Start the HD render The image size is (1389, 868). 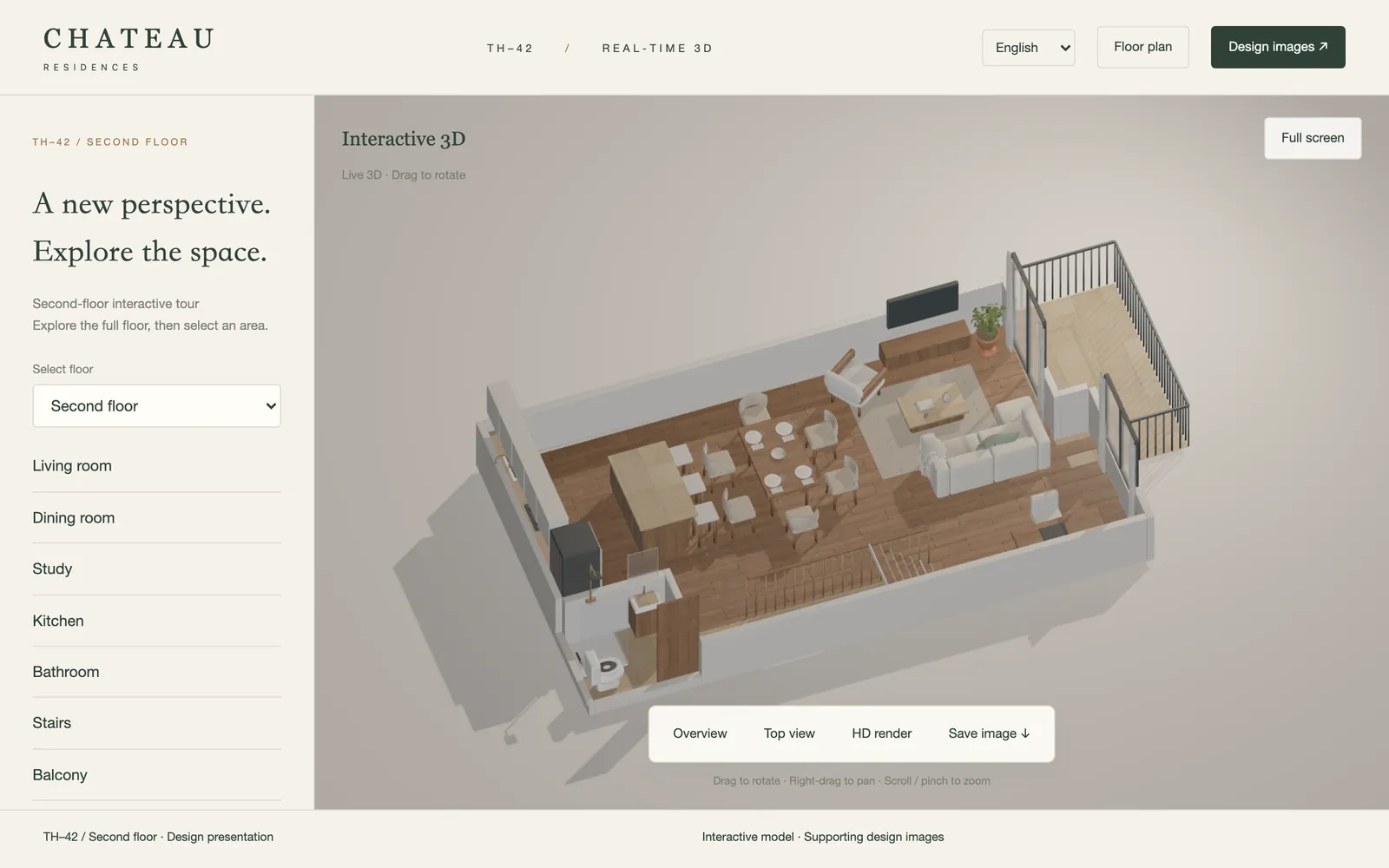click(x=881, y=733)
